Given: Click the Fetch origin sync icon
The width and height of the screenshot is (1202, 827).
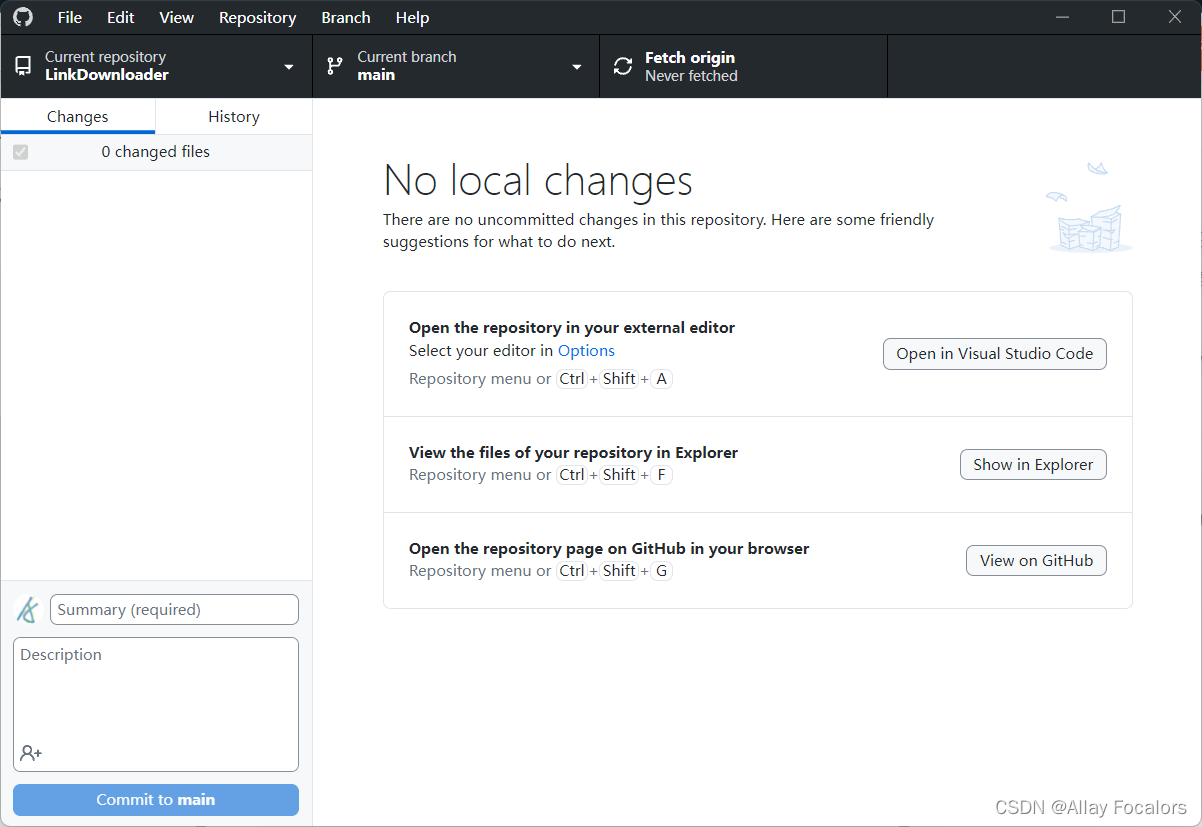Looking at the screenshot, I should [x=622, y=66].
